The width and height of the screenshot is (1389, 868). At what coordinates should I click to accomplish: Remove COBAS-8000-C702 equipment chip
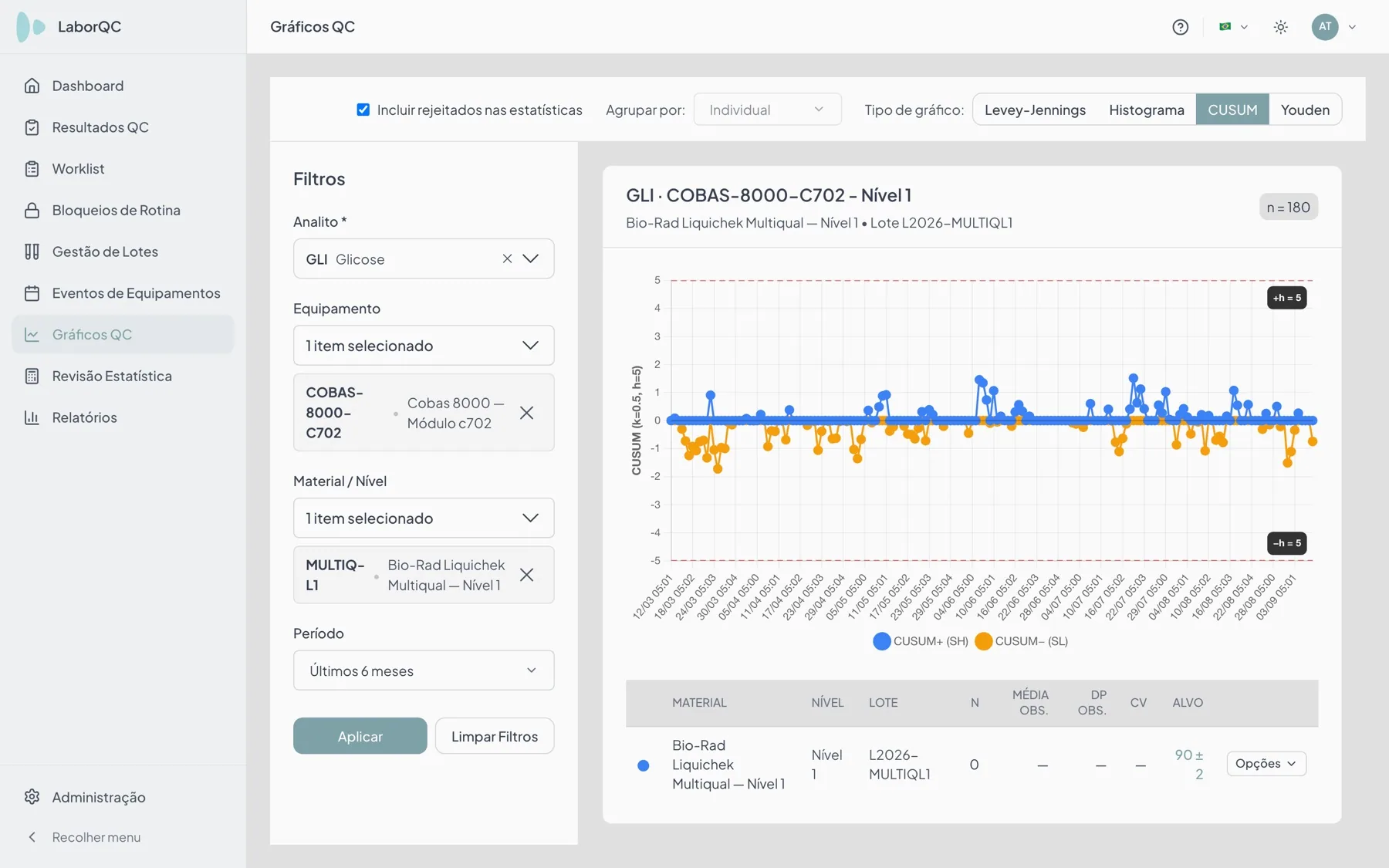(526, 413)
